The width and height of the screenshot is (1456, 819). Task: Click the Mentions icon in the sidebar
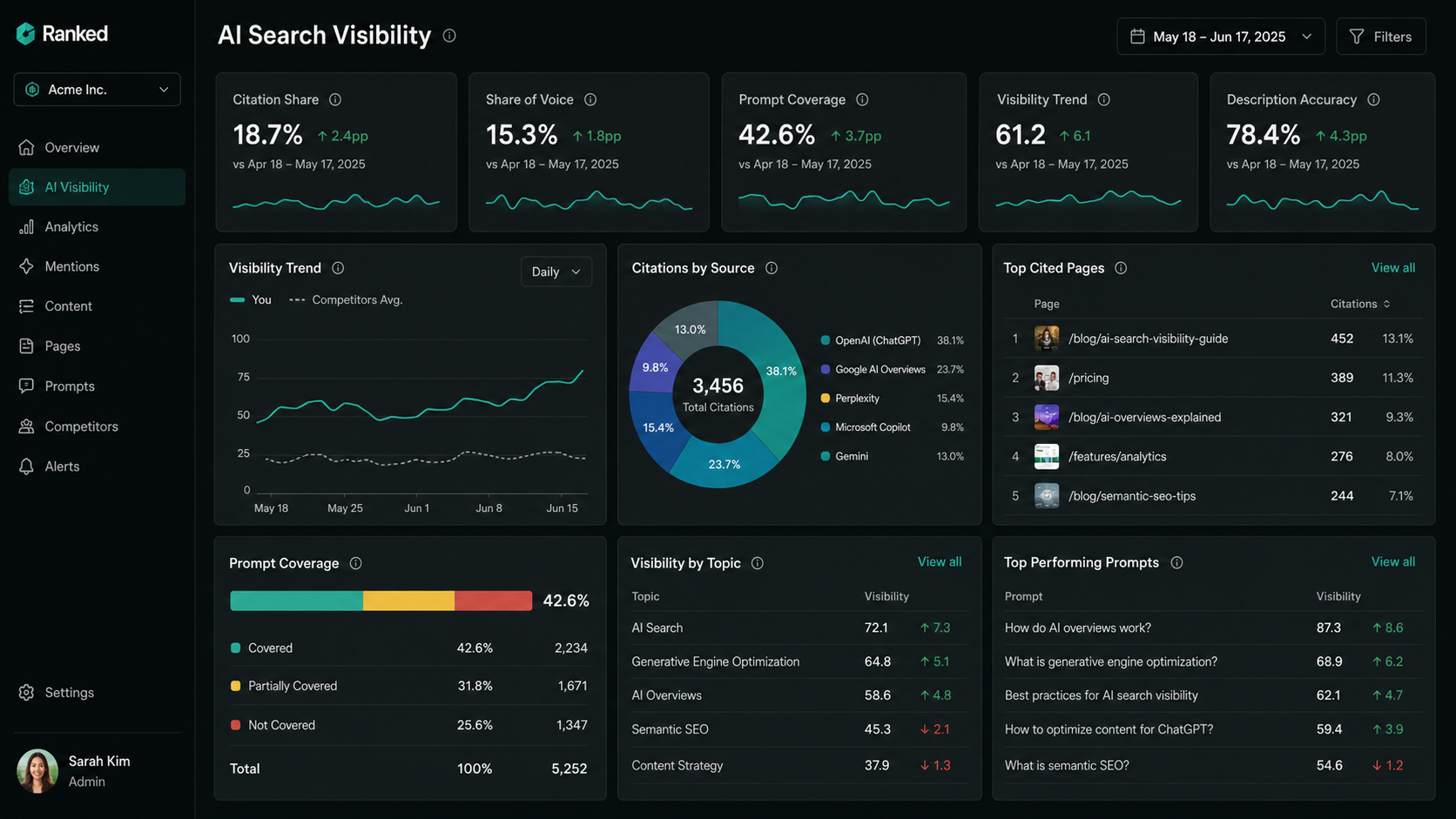point(27,266)
